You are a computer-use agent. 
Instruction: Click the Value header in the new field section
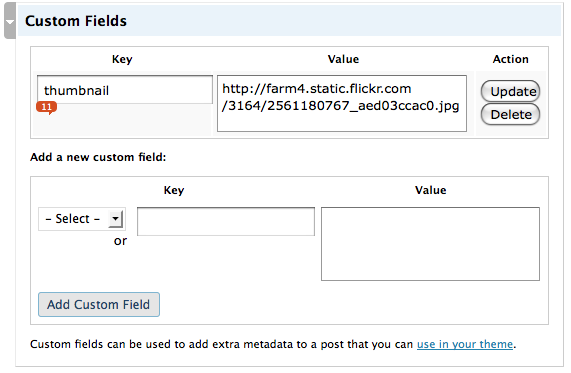click(x=430, y=190)
